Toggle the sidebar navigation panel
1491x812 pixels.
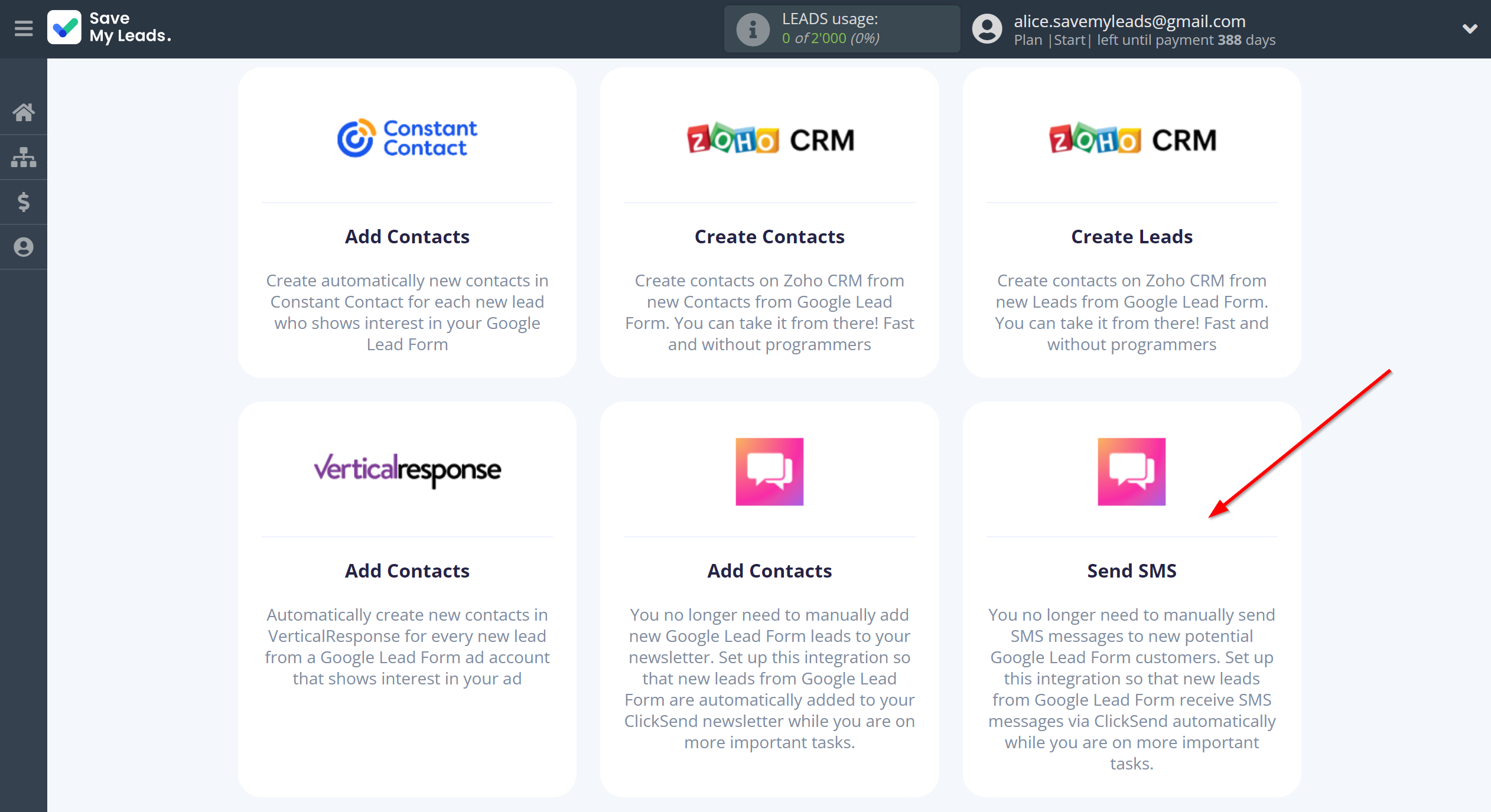[23, 29]
